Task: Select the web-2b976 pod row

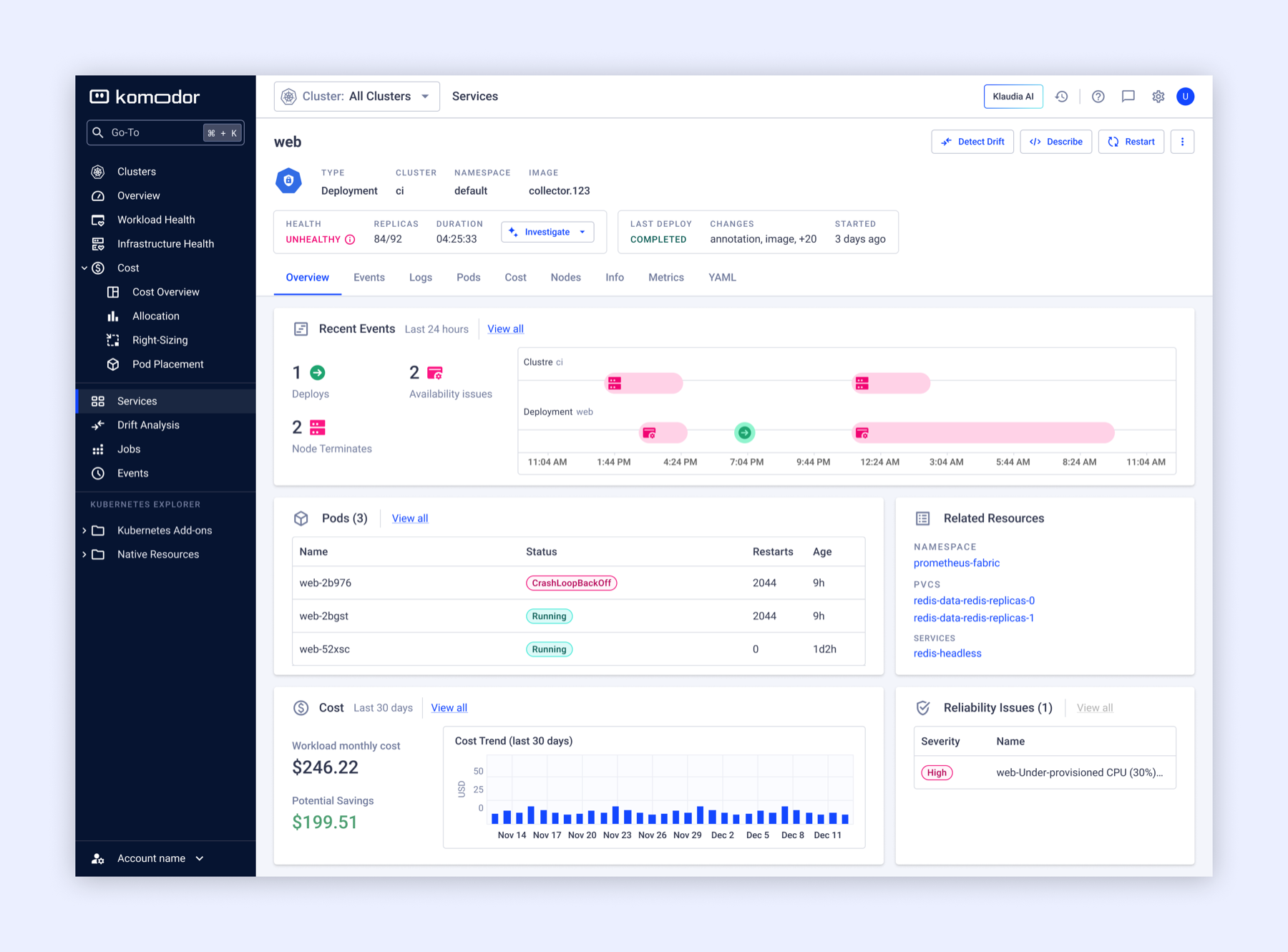Action: [x=579, y=583]
